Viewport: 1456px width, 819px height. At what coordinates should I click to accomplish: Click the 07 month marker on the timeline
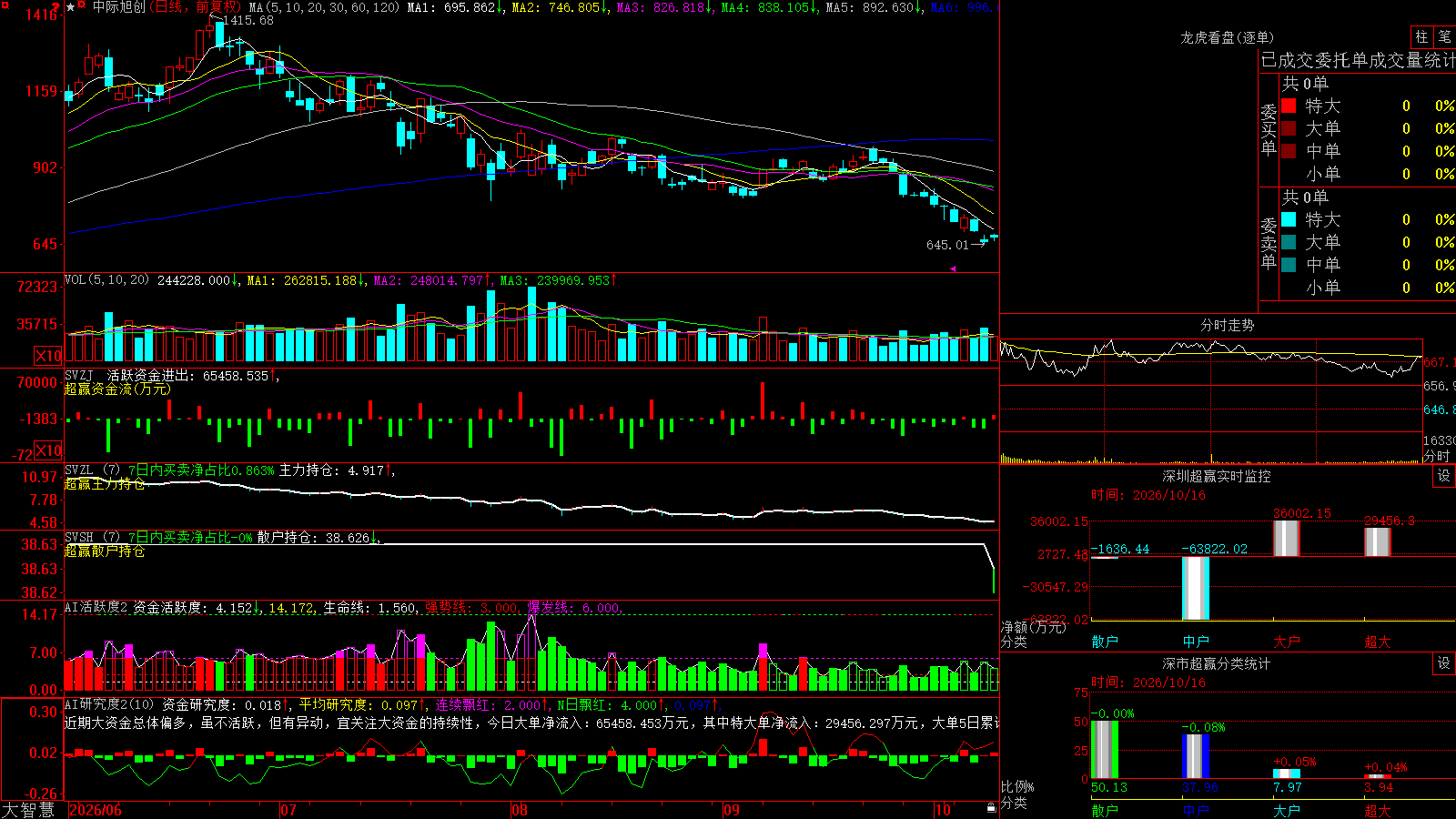pyautogui.click(x=288, y=810)
